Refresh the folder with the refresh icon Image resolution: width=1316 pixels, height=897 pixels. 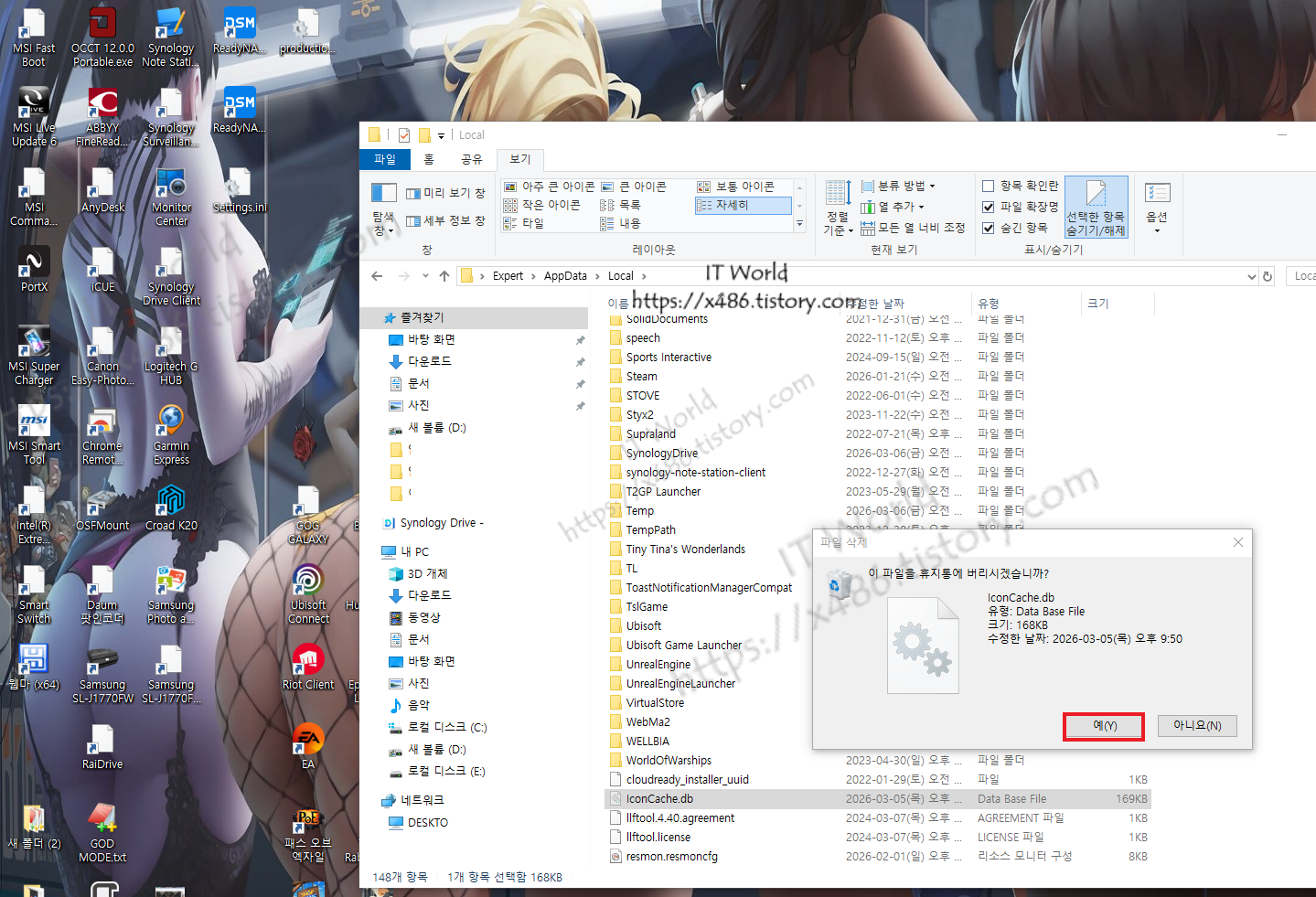click(x=1268, y=276)
